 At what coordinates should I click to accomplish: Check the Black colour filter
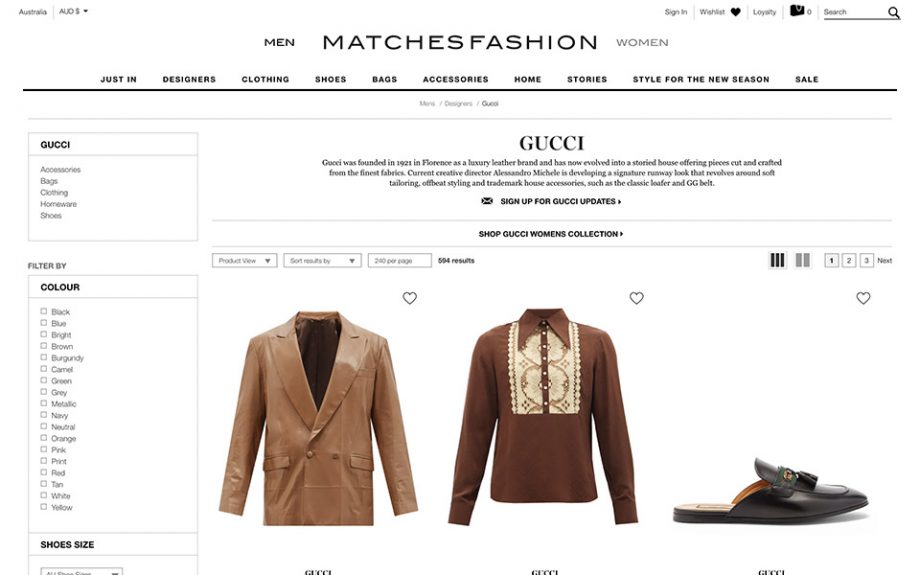pos(43,312)
